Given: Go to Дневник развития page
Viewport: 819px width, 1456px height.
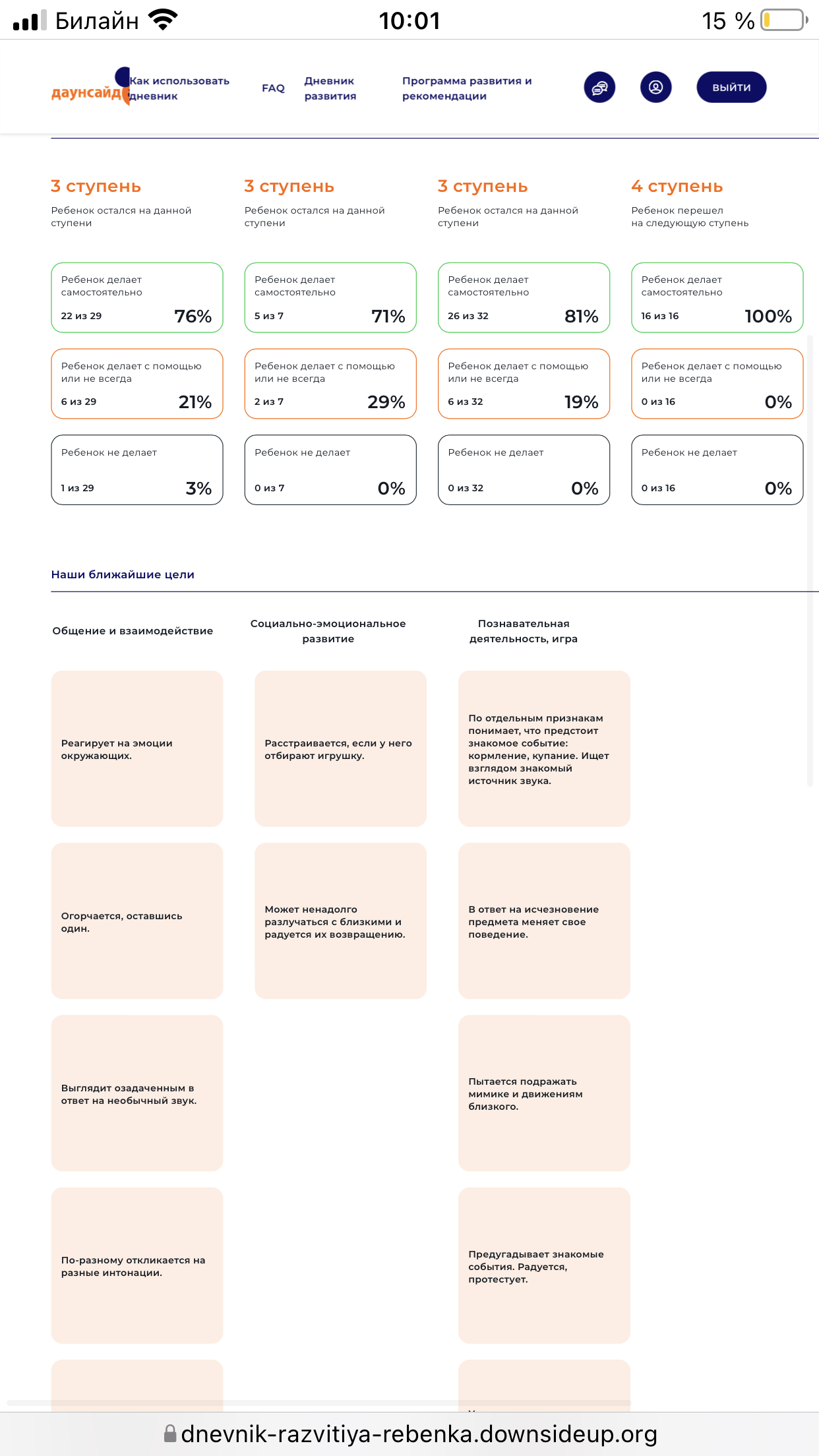Looking at the screenshot, I should [x=330, y=88].
